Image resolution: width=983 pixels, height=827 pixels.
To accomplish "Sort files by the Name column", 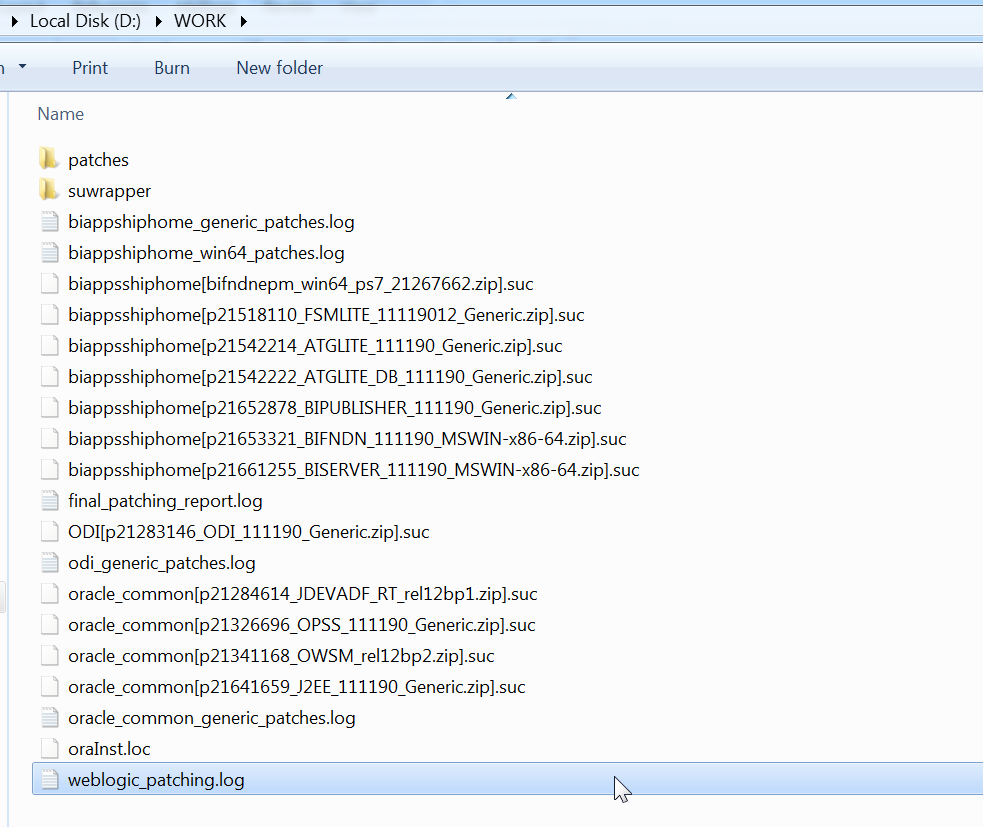I will pyautogui.click(x=61, y=114).
